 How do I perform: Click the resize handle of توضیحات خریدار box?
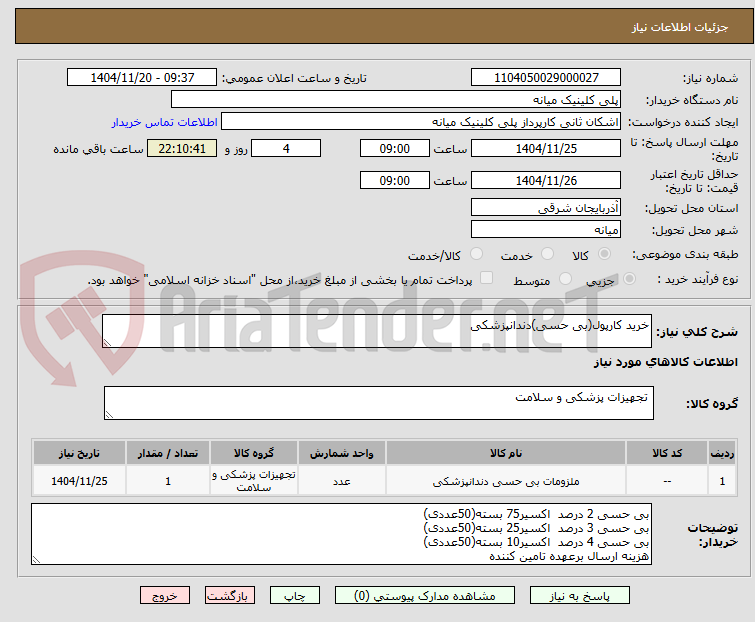tap(37, 559)
